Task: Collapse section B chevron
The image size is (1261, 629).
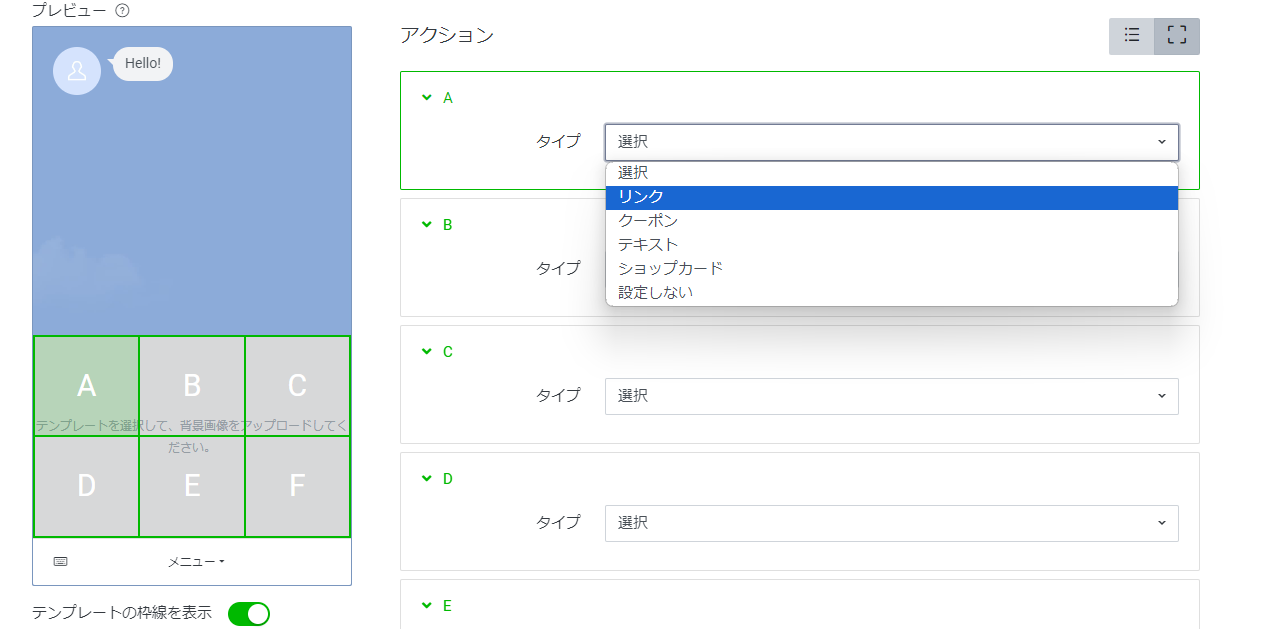Action: [427, 225]
